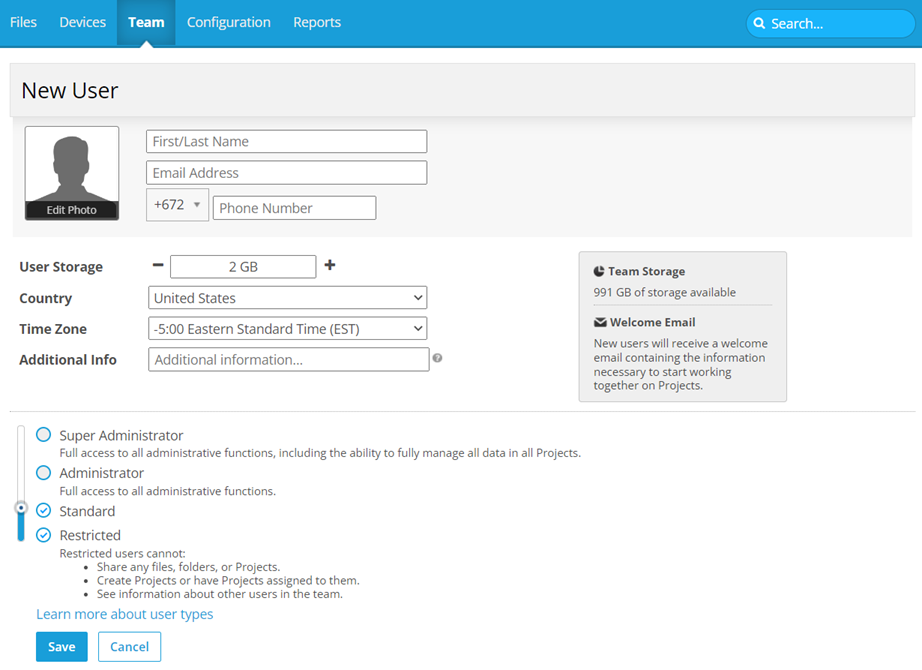This screenshot has height=670, width=922.
Task: Click the Team Storage pie chart icon
Action: click(x=599, y=271)
